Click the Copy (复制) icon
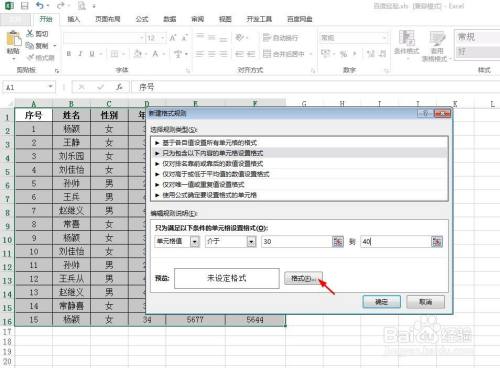The image size is (500, 368). (x=30, y=45)
